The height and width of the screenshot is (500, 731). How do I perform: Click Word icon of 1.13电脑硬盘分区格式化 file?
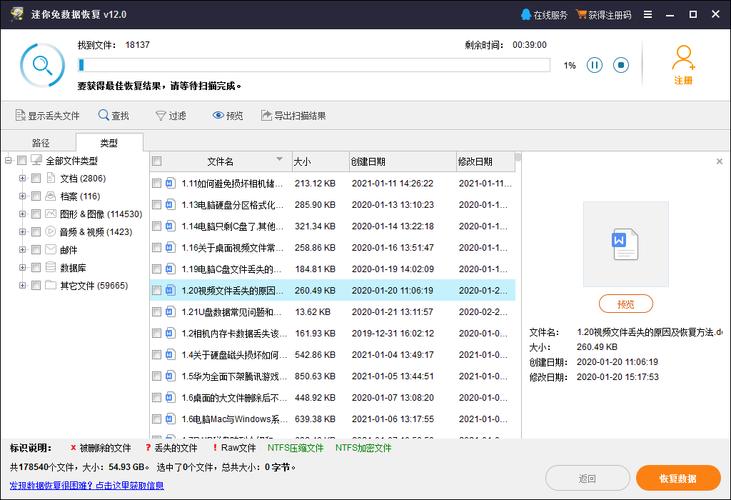pyautogui.click(x=171, y=205)
